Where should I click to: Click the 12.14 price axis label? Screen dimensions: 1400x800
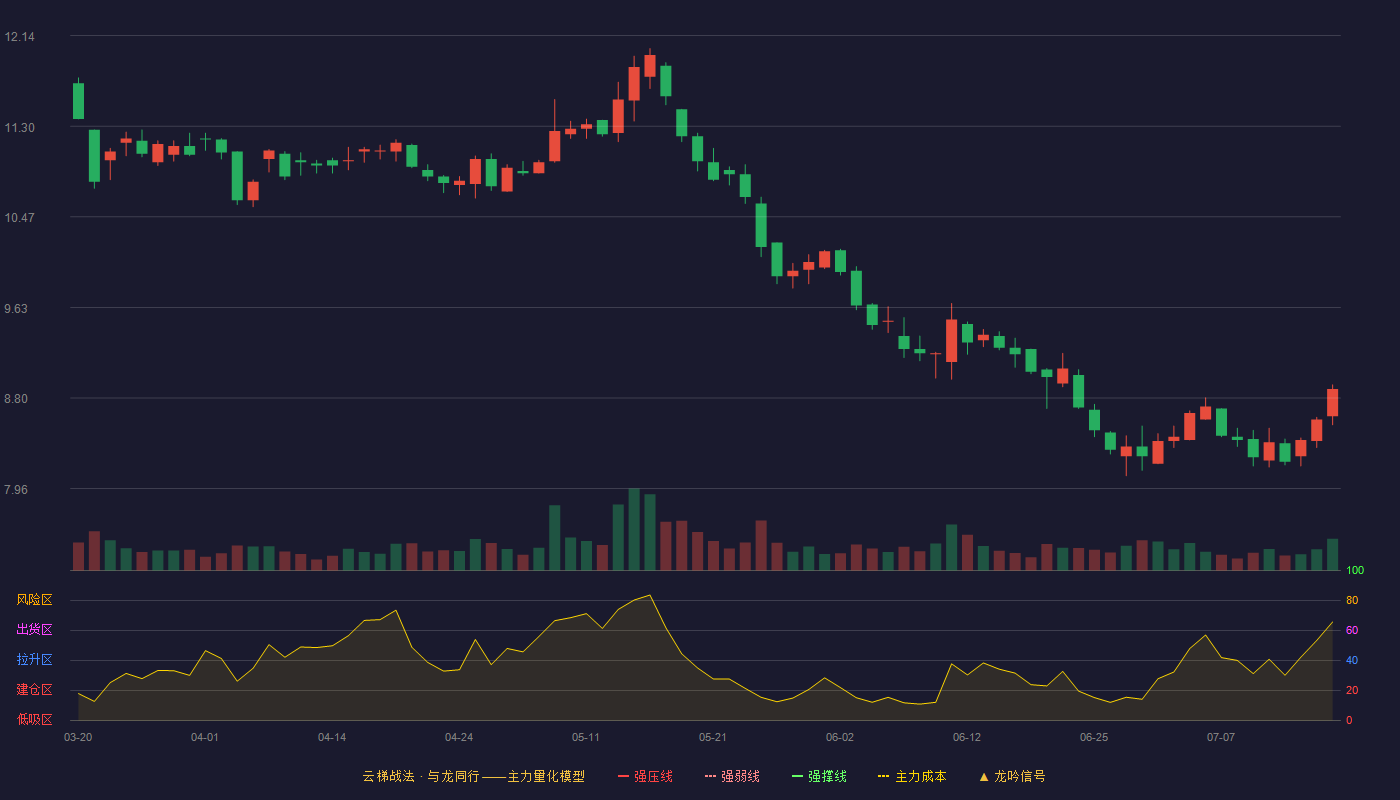pos(19,37)
